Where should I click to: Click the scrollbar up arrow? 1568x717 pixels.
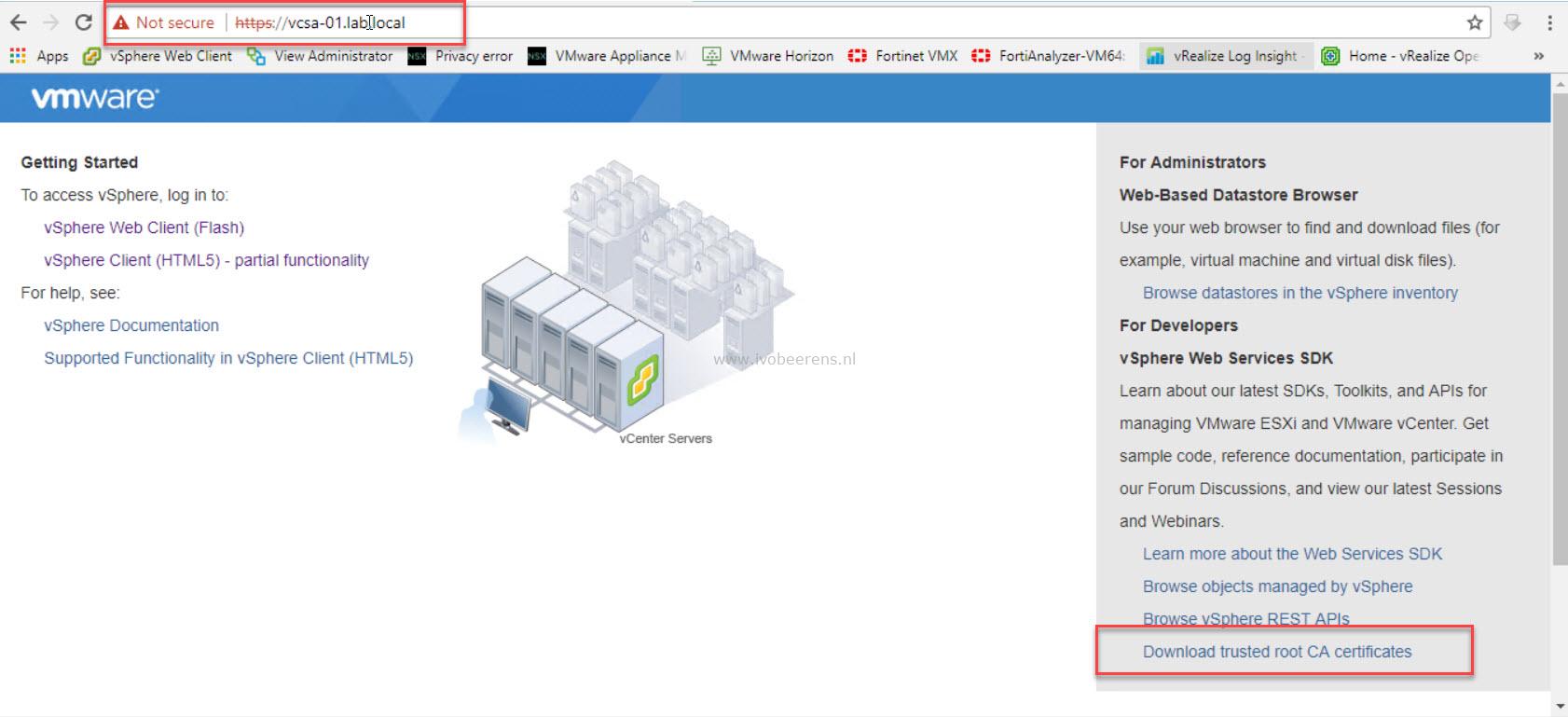(1560, 82)
